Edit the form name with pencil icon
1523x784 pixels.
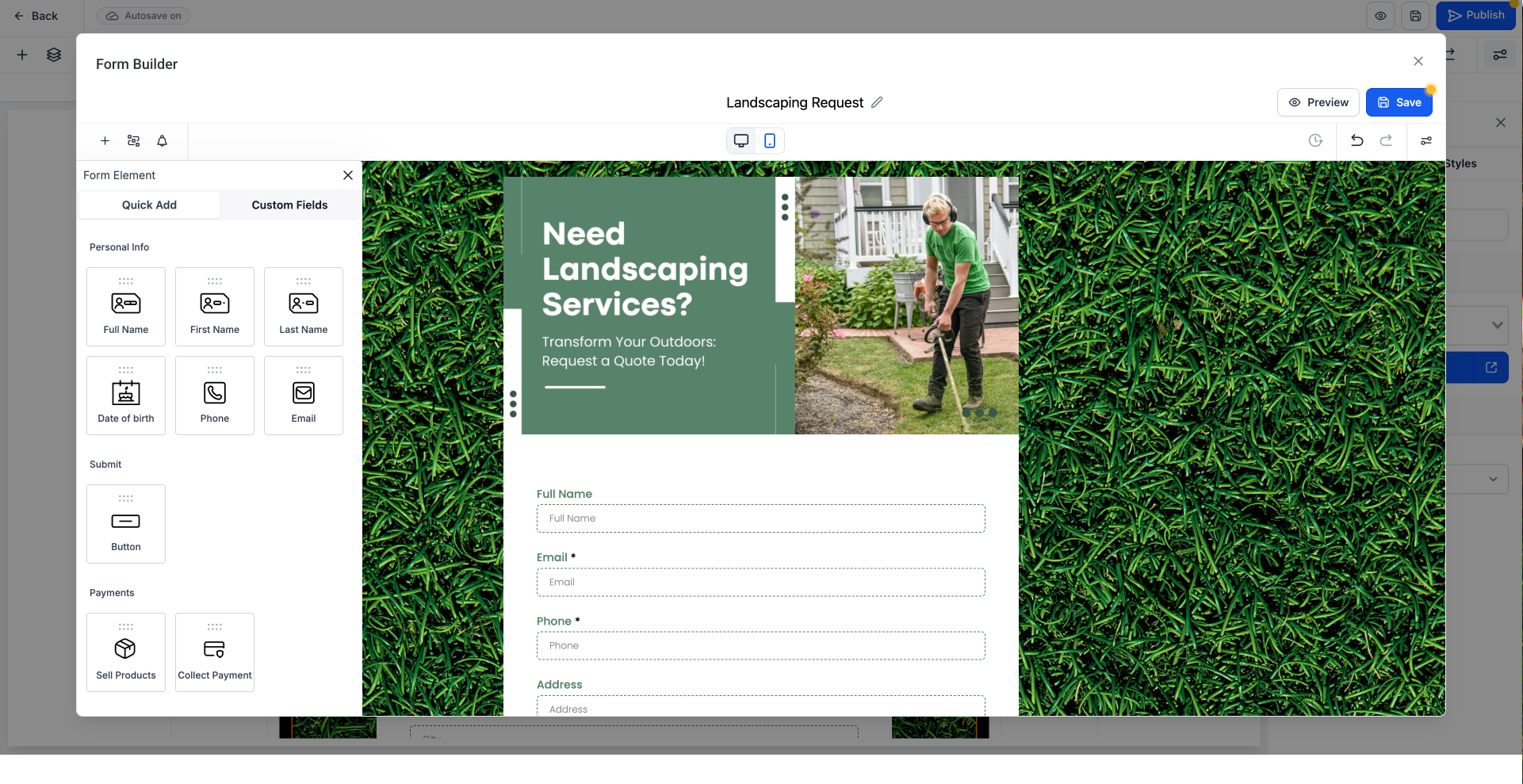(x=877, y=102)
